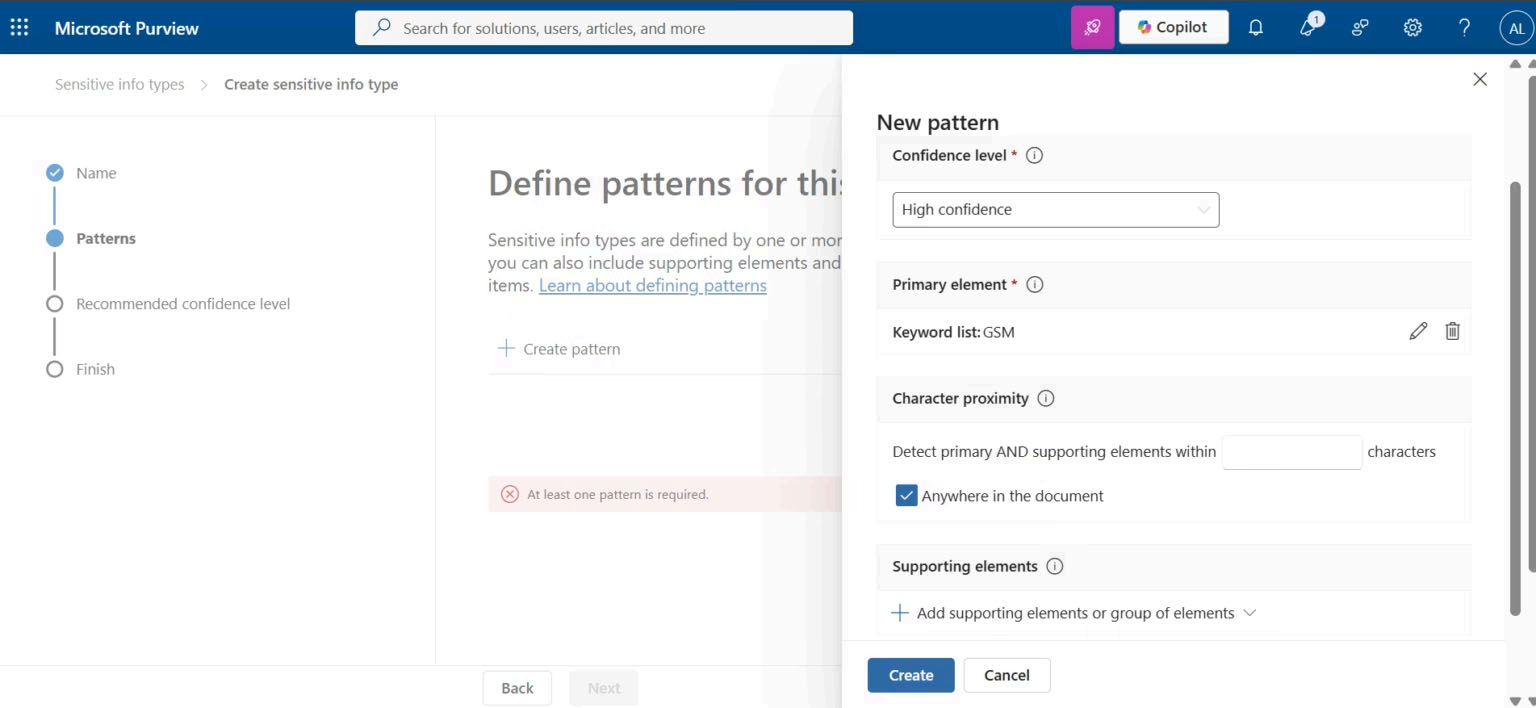Click the character proximity number field

coord(1292,452)
